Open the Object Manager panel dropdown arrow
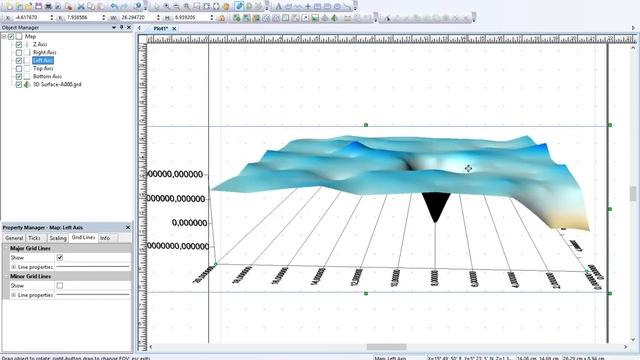 tap(113, 27)
